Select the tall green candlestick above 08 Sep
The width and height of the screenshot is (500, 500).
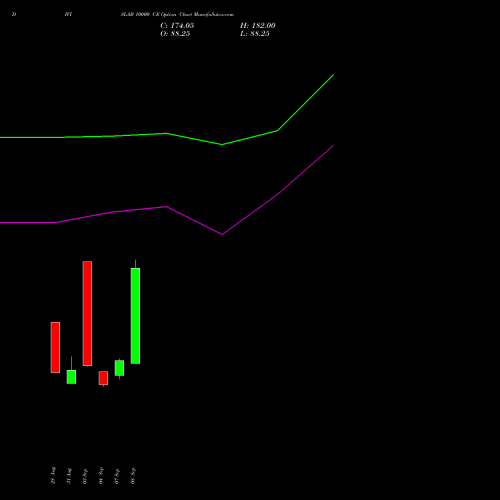click(x=135, y=316)
